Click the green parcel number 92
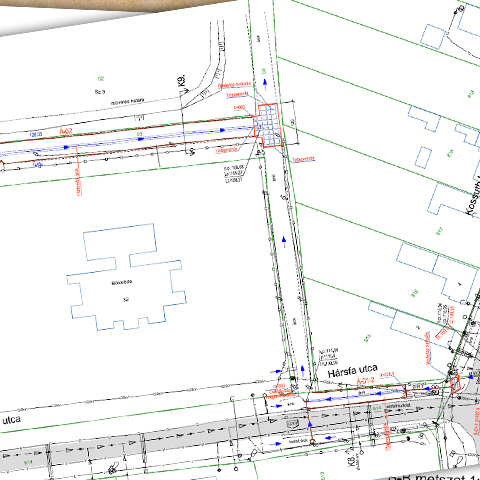480x480 pixels. tap(101, 79)
